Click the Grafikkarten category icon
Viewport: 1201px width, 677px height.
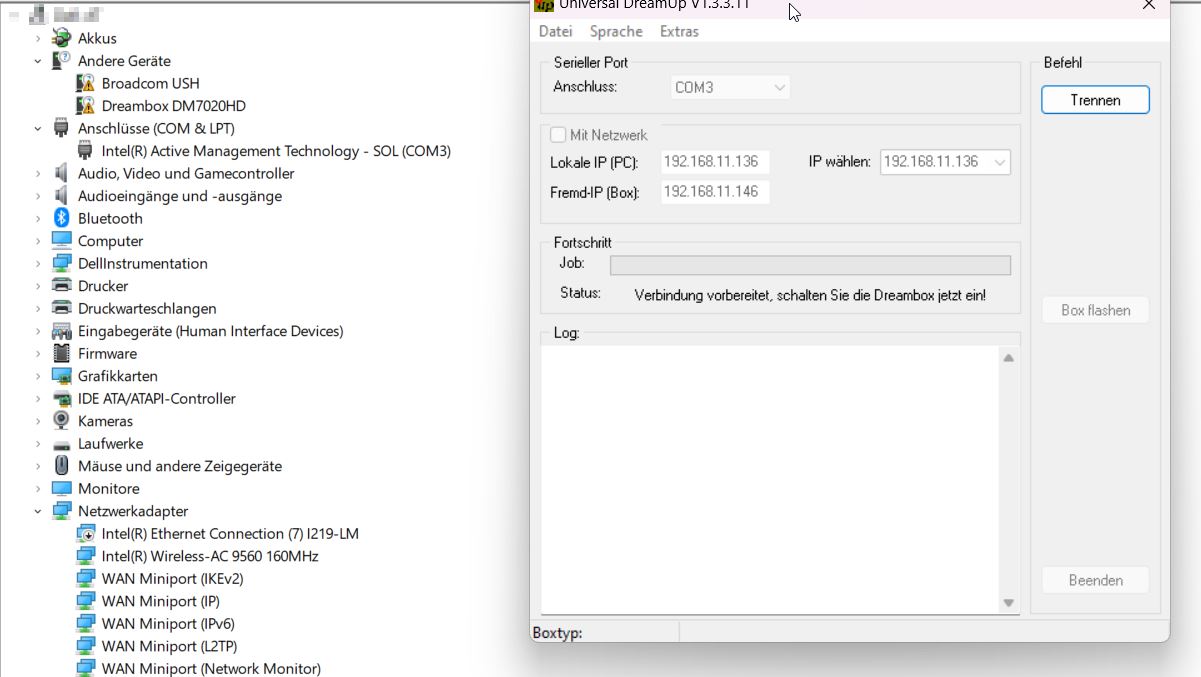tap(61, 376)
